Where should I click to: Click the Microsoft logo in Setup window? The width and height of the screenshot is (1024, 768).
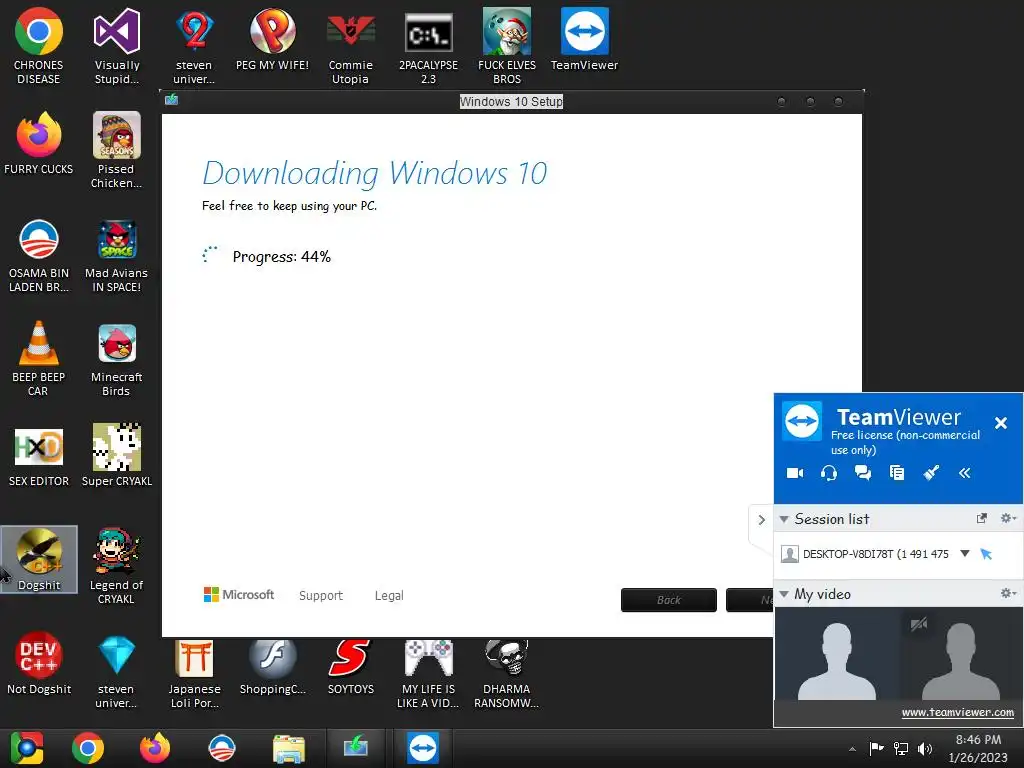(239, 594)
